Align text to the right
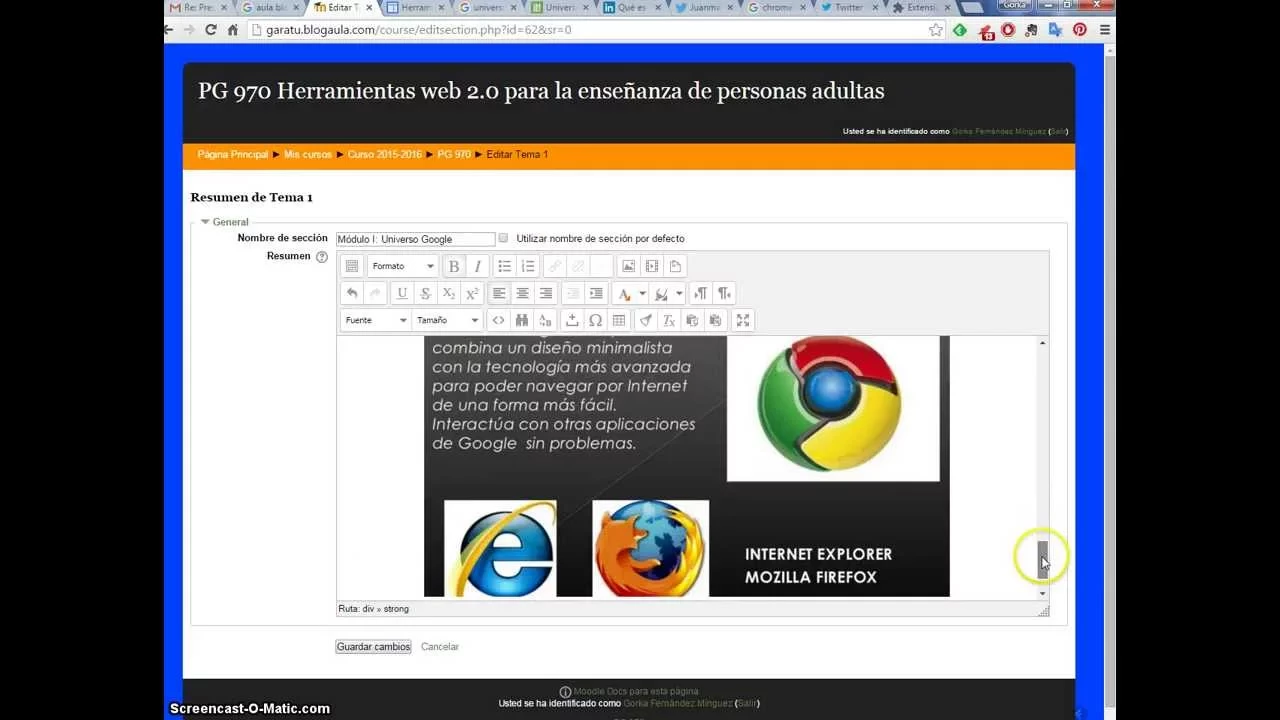Screen dimensions: 1280x720 [546, 293]
